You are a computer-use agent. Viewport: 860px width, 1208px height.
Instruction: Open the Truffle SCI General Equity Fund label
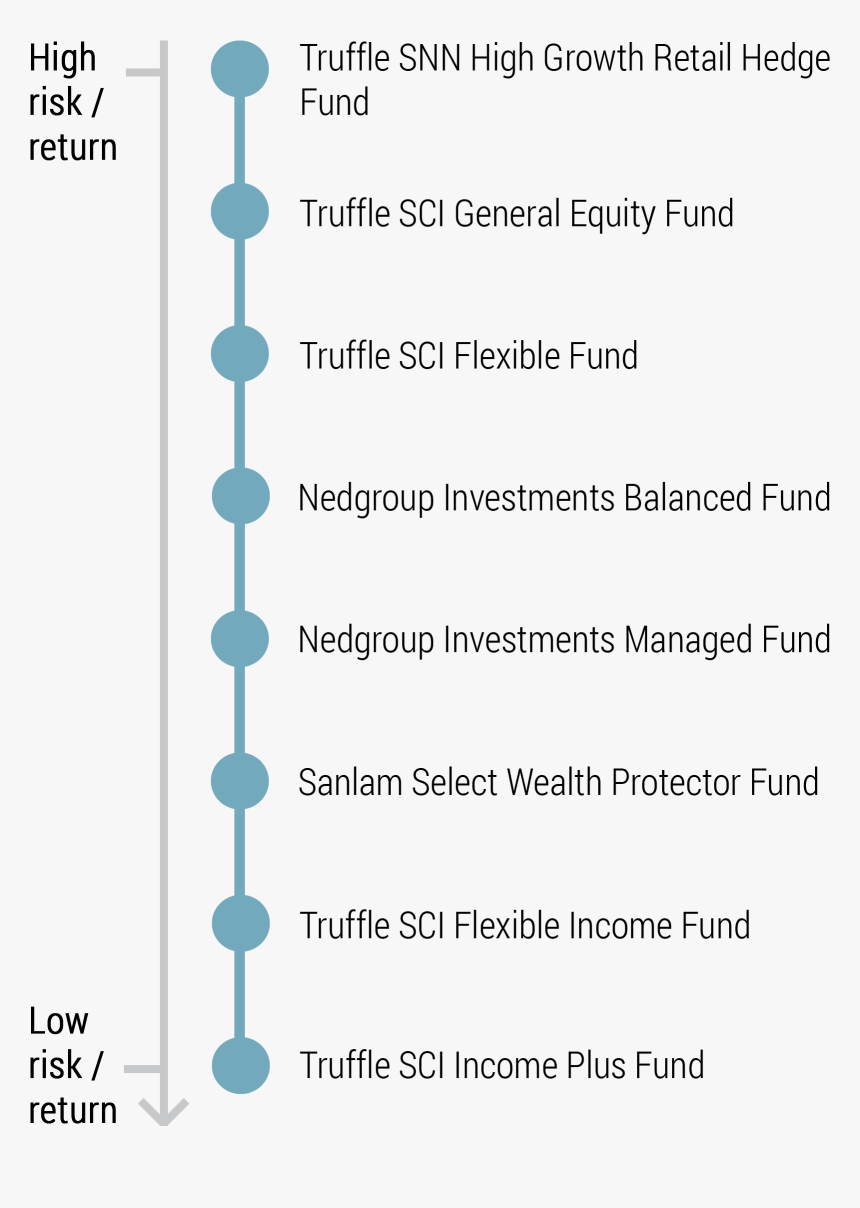[517, 214]
